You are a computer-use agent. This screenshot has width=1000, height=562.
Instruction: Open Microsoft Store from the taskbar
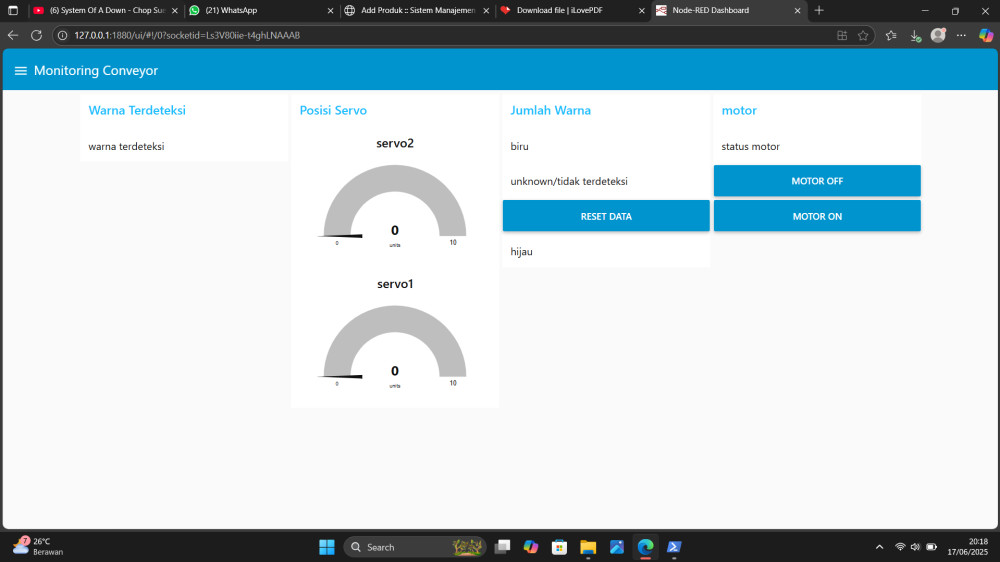[x=559, y=547]
